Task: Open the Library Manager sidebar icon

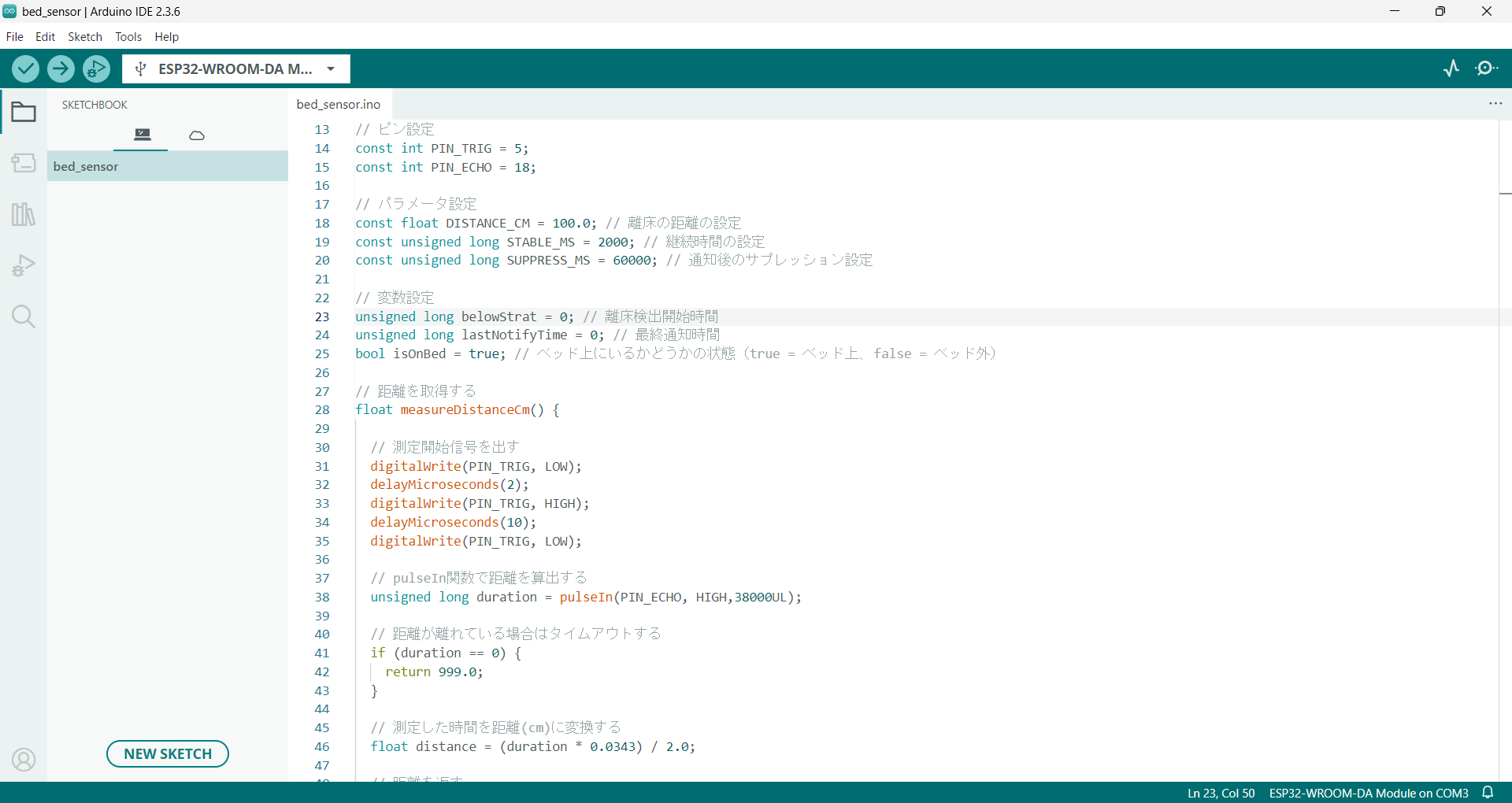Action: [x=24, y=214]
